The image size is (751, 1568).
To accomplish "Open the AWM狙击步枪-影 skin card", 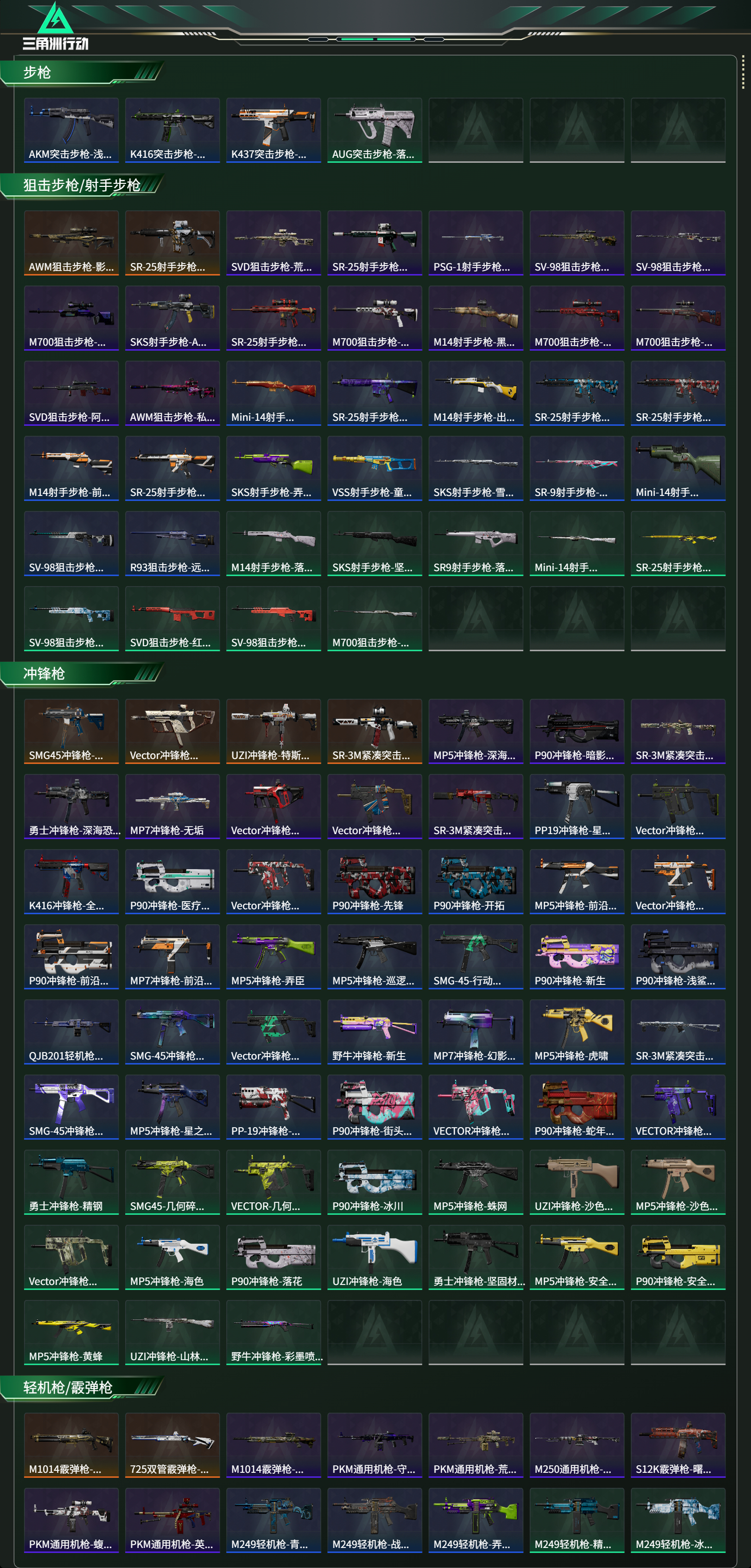I will (71, 243).
